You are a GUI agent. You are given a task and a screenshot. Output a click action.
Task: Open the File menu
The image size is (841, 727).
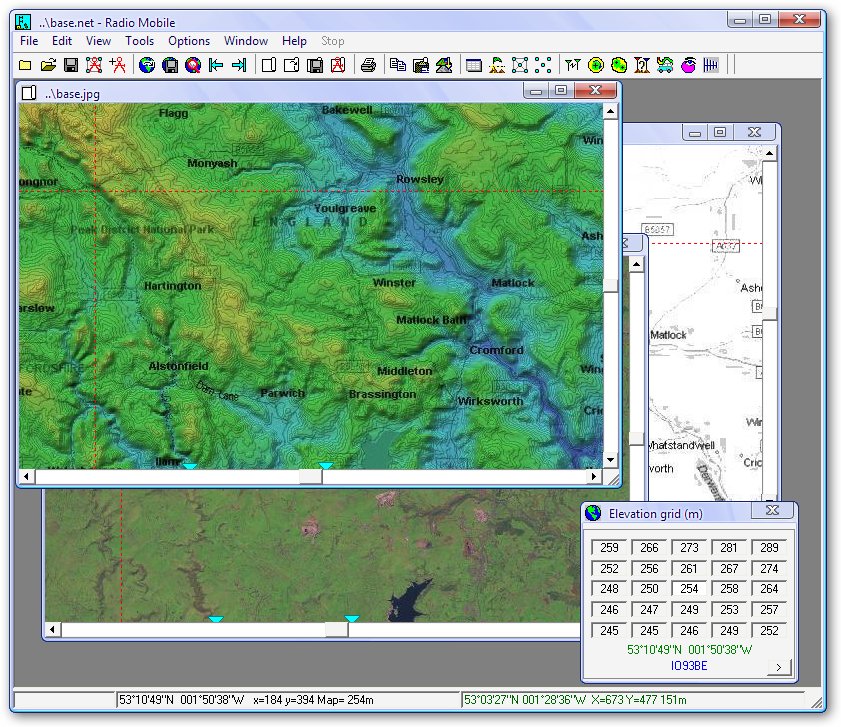click(29, 41)
